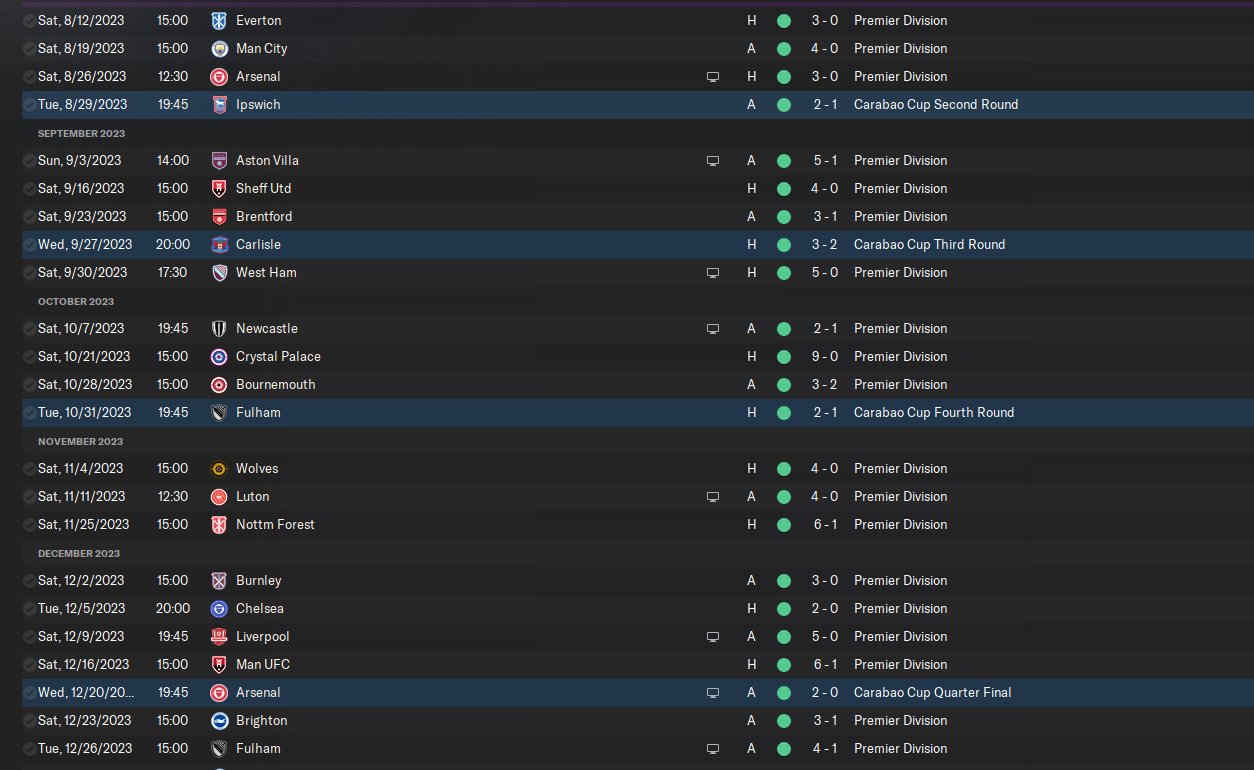
Task: Open the 4 - 0 result against Man City
Action: (824, 48)
